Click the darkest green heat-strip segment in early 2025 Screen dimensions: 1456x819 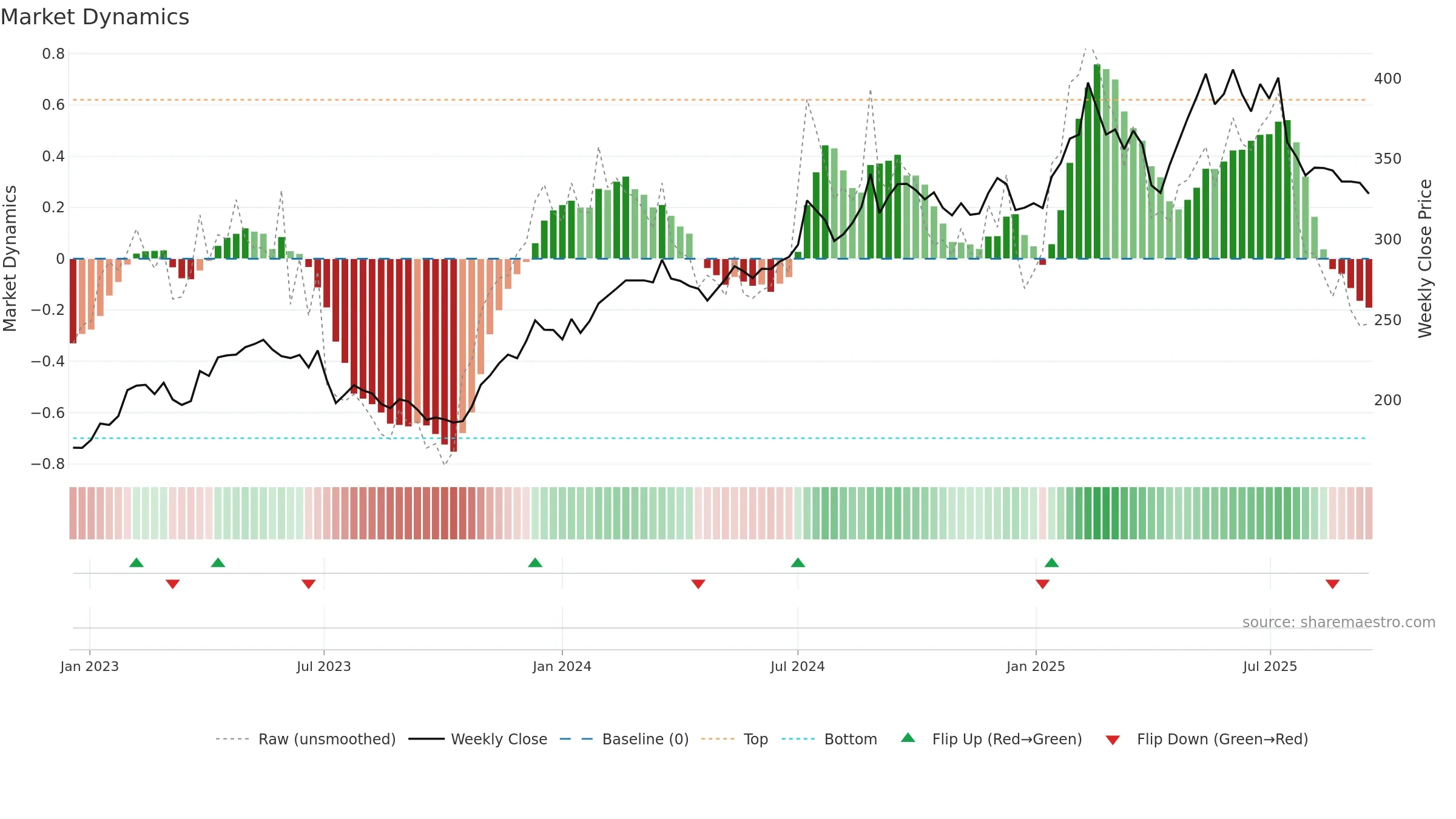[1097, 513]
